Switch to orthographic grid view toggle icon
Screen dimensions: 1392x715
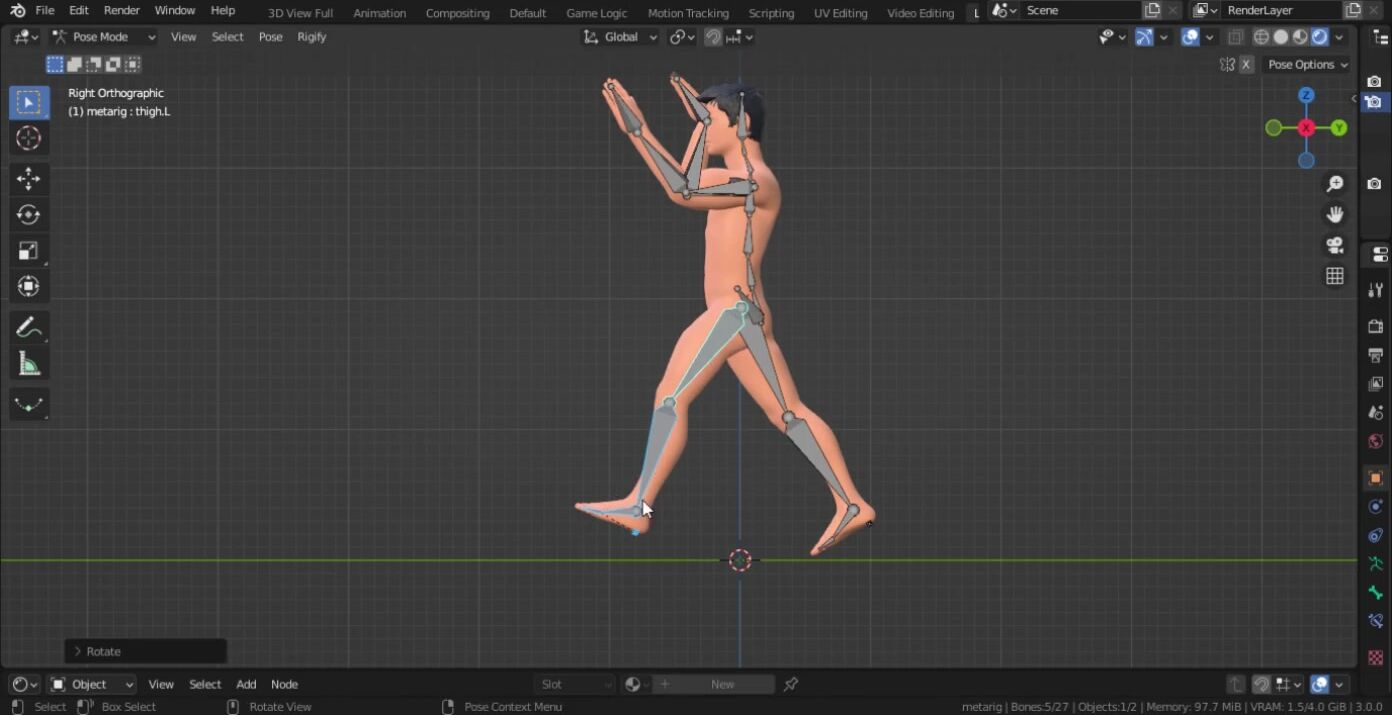(1334, 276)
